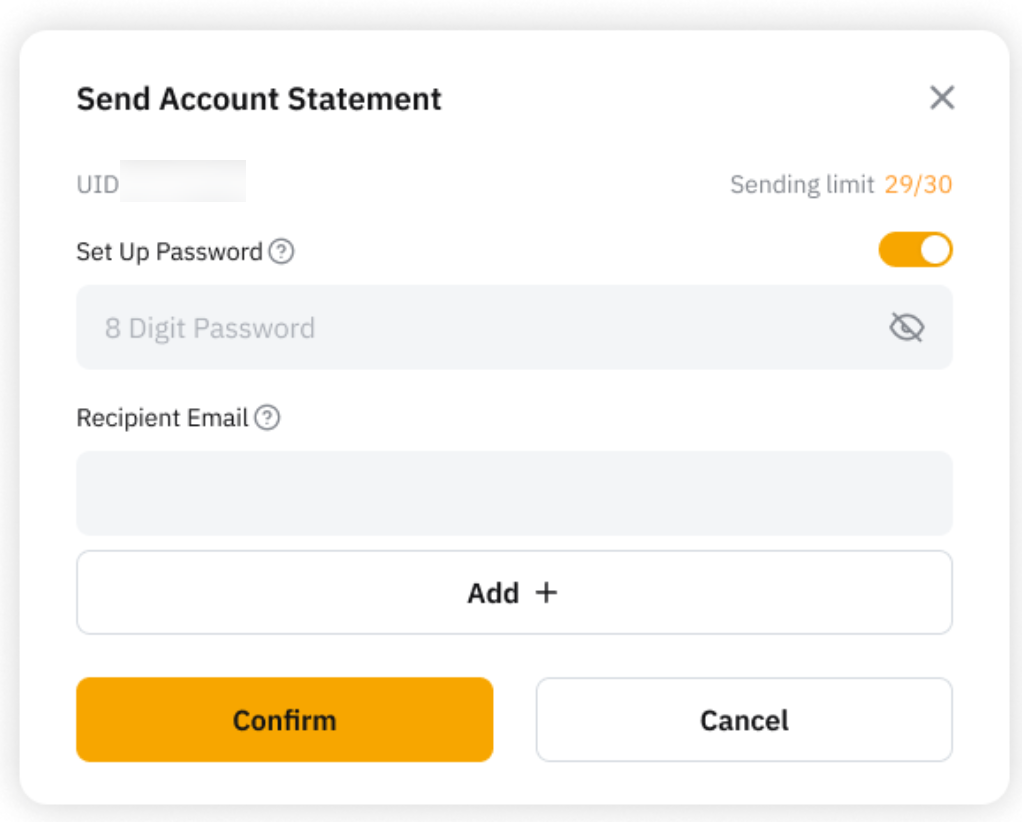This screenshot has height=822, width=1022.
Task: Disable the Set Up Password switch
Action: (915, 250)
